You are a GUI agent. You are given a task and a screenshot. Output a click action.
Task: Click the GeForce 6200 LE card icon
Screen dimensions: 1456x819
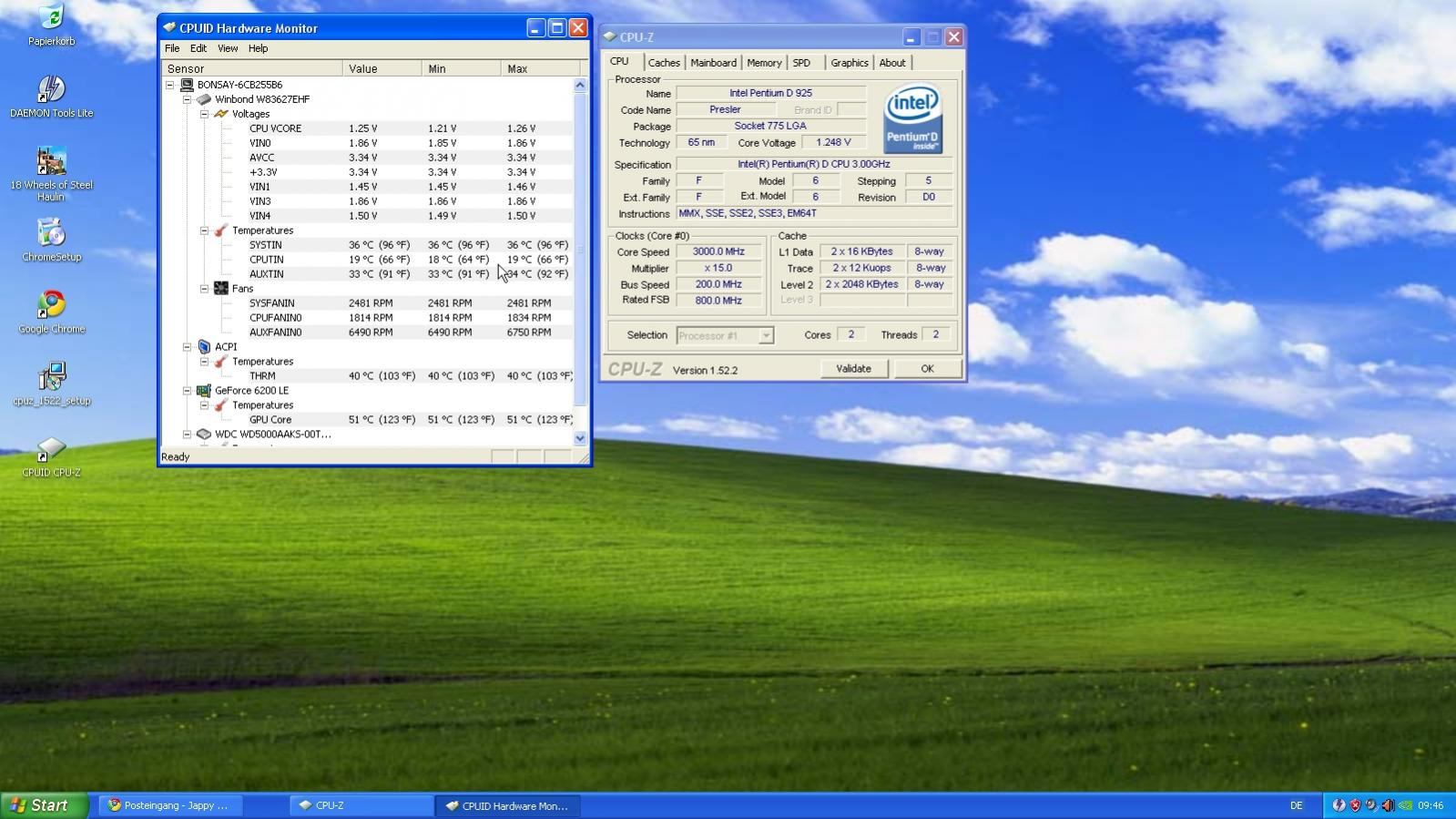coord(204,391)
